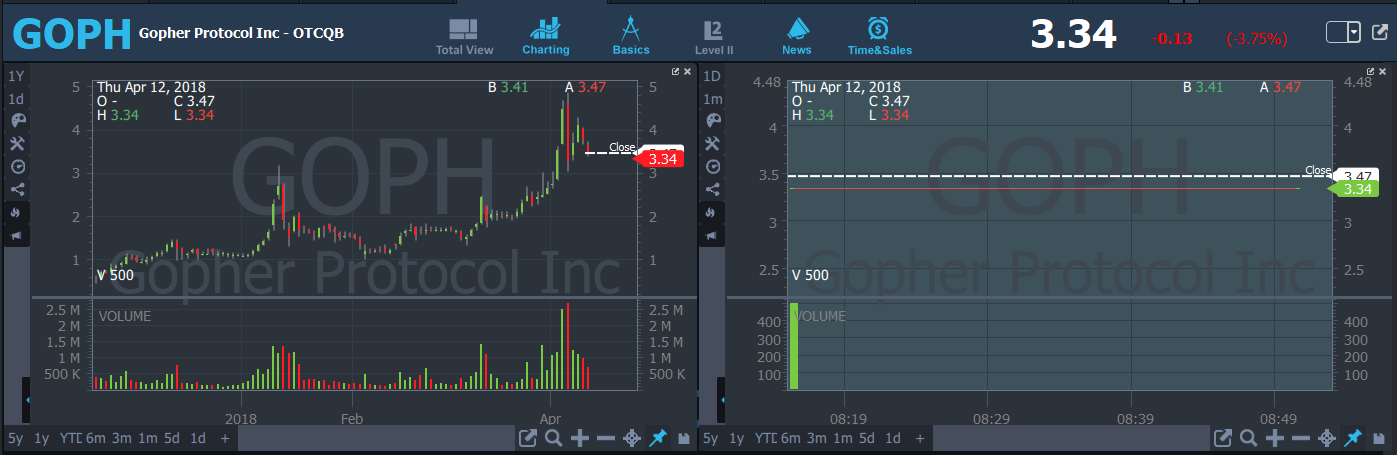The image size is (1397, 455).
Task: Click the 3.34 last price
Action: [1073, 35]
